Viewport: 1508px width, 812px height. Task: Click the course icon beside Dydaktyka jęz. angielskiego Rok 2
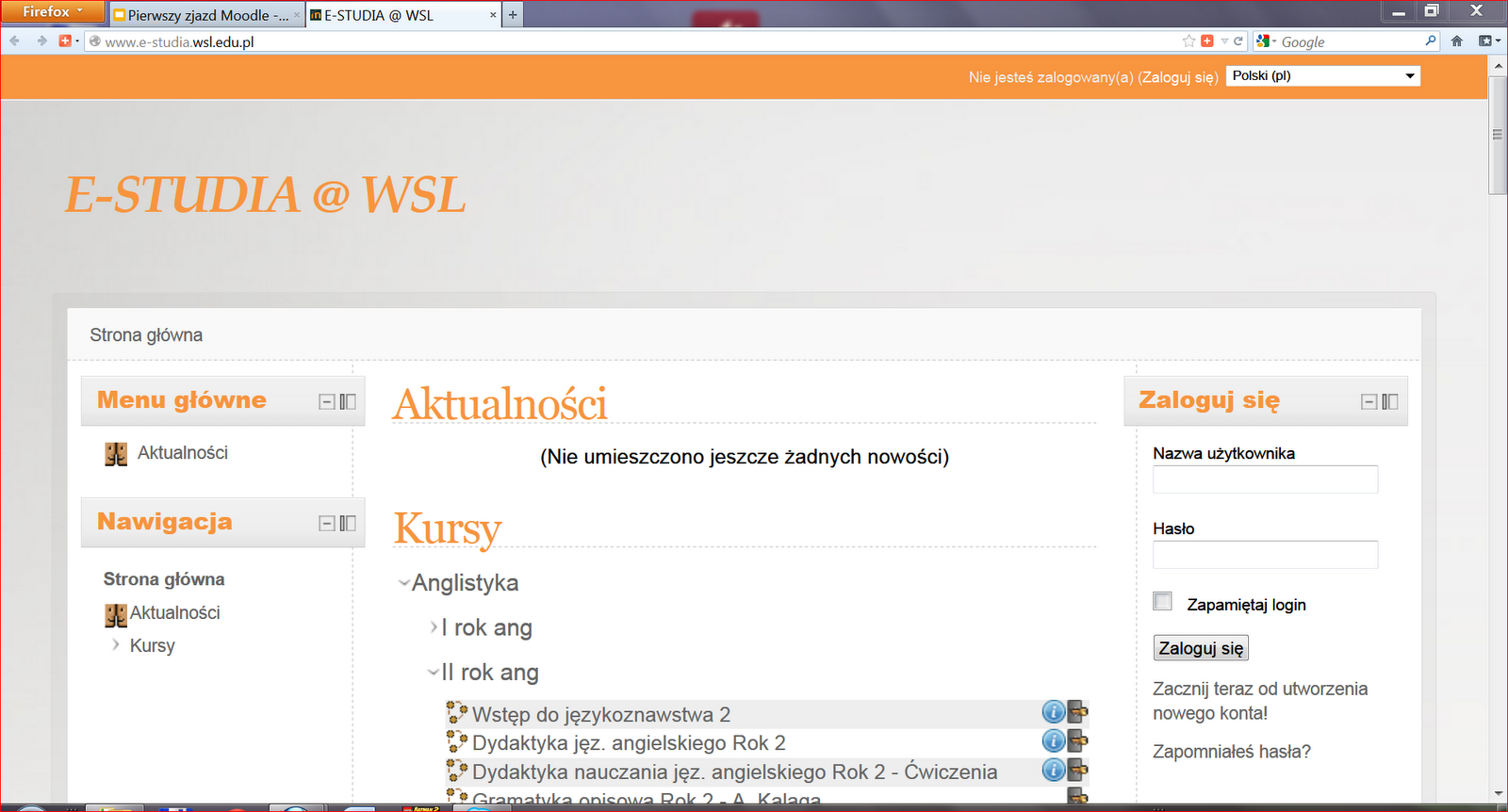(x=457, y=741)
